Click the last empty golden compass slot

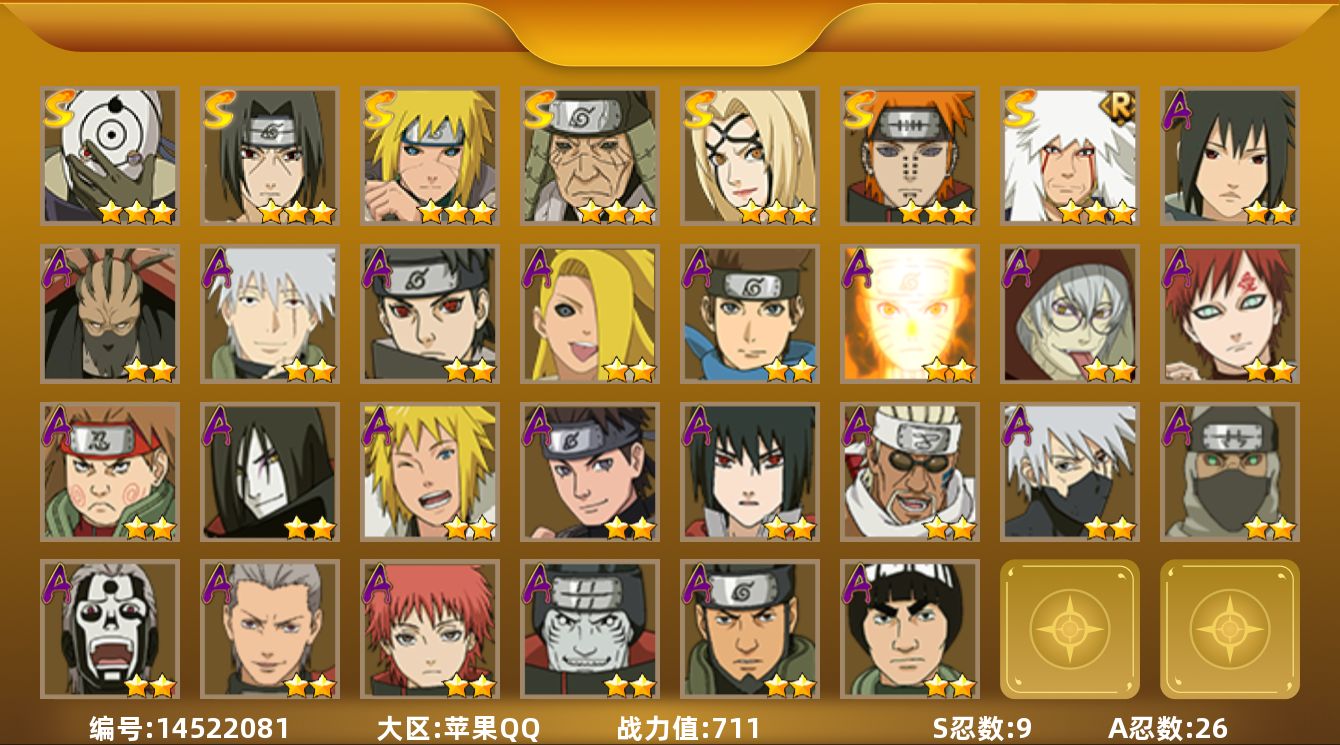1230,629
